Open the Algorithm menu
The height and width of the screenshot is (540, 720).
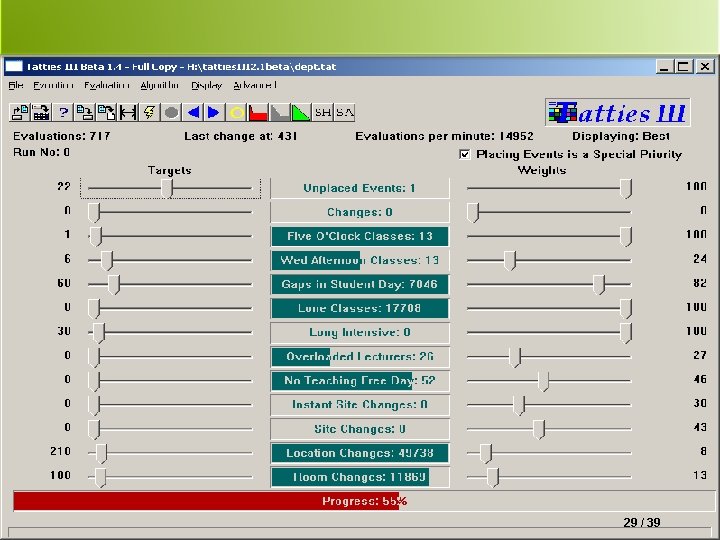pyautogui.click(x=159, y=85)
